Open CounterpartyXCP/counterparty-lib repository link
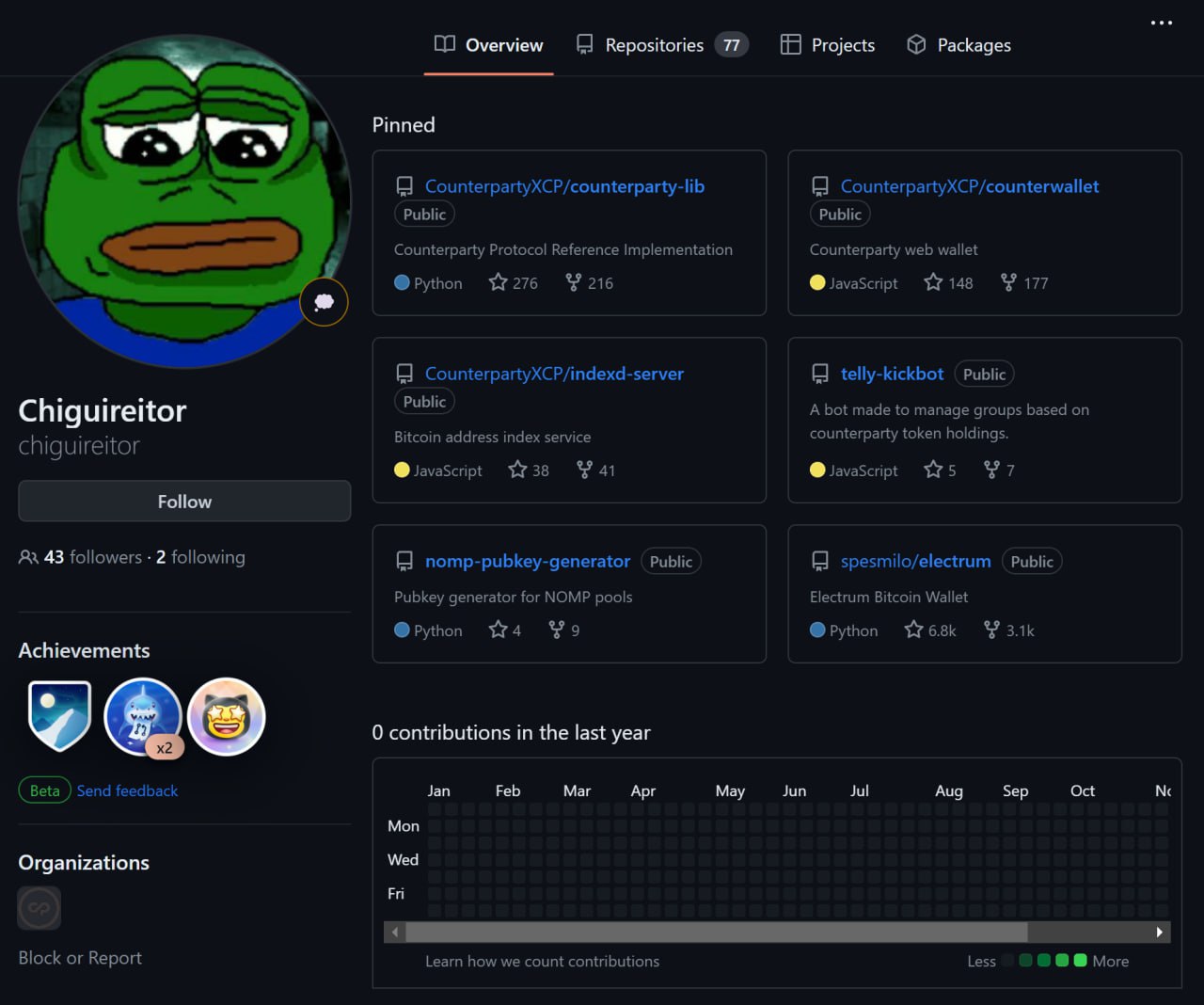 pyautogui.click(x=564, y=186)
